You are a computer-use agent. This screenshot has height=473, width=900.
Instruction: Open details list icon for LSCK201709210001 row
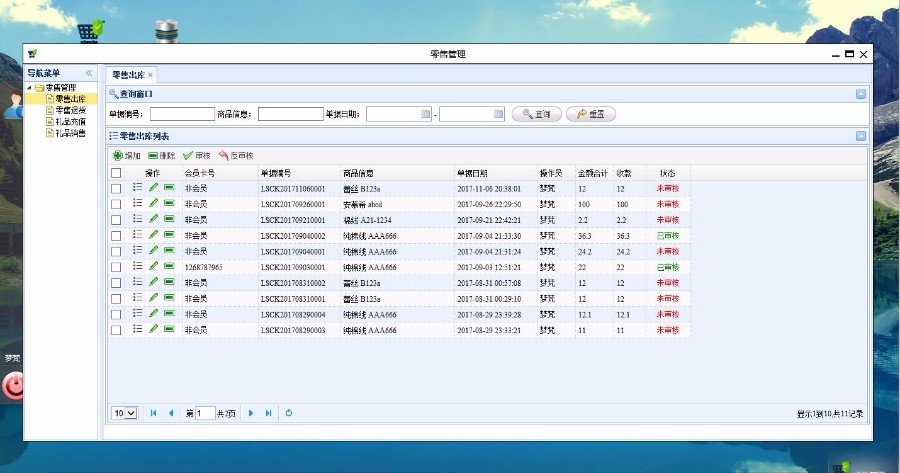[137, 219]
